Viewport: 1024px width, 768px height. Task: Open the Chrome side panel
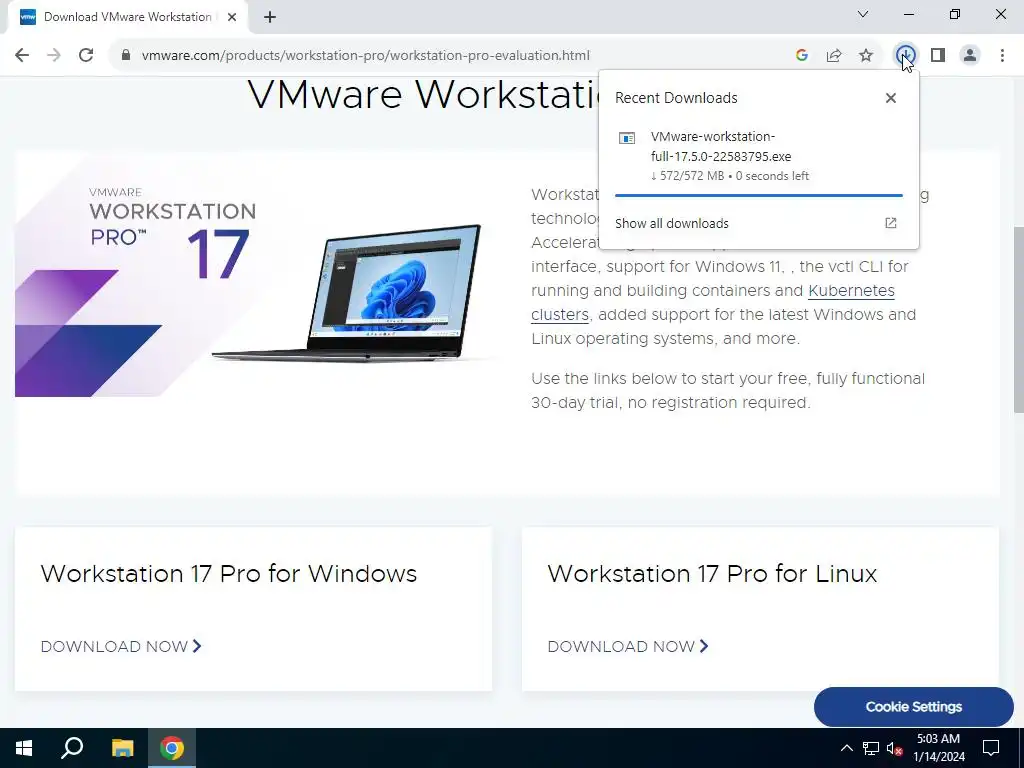click(x=938, y=56)
